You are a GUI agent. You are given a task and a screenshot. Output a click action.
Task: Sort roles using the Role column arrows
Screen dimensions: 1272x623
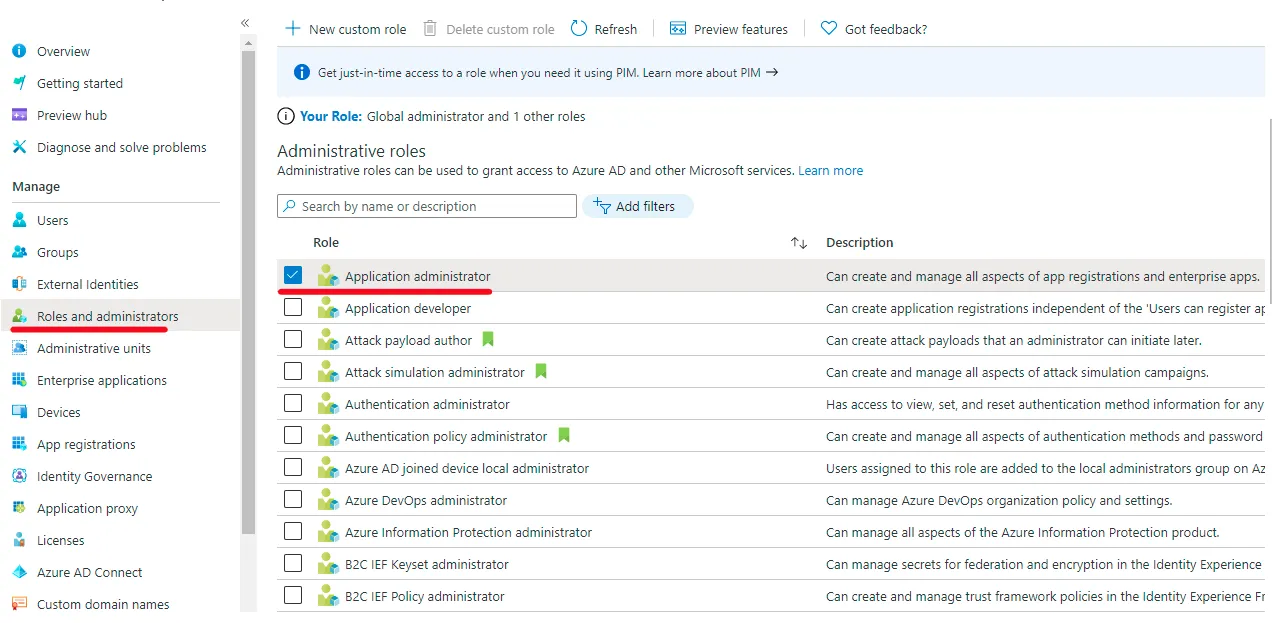pos(798,243)
